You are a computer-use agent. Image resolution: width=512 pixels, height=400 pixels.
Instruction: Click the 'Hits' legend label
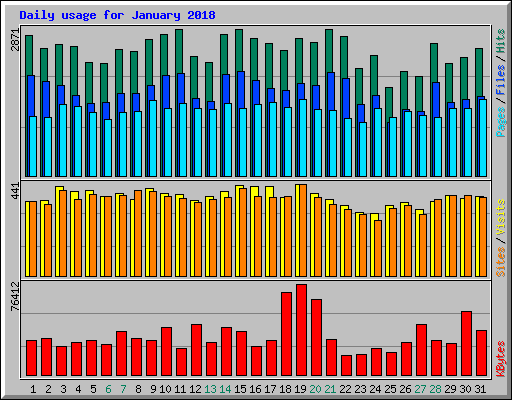tap(500, 41)
